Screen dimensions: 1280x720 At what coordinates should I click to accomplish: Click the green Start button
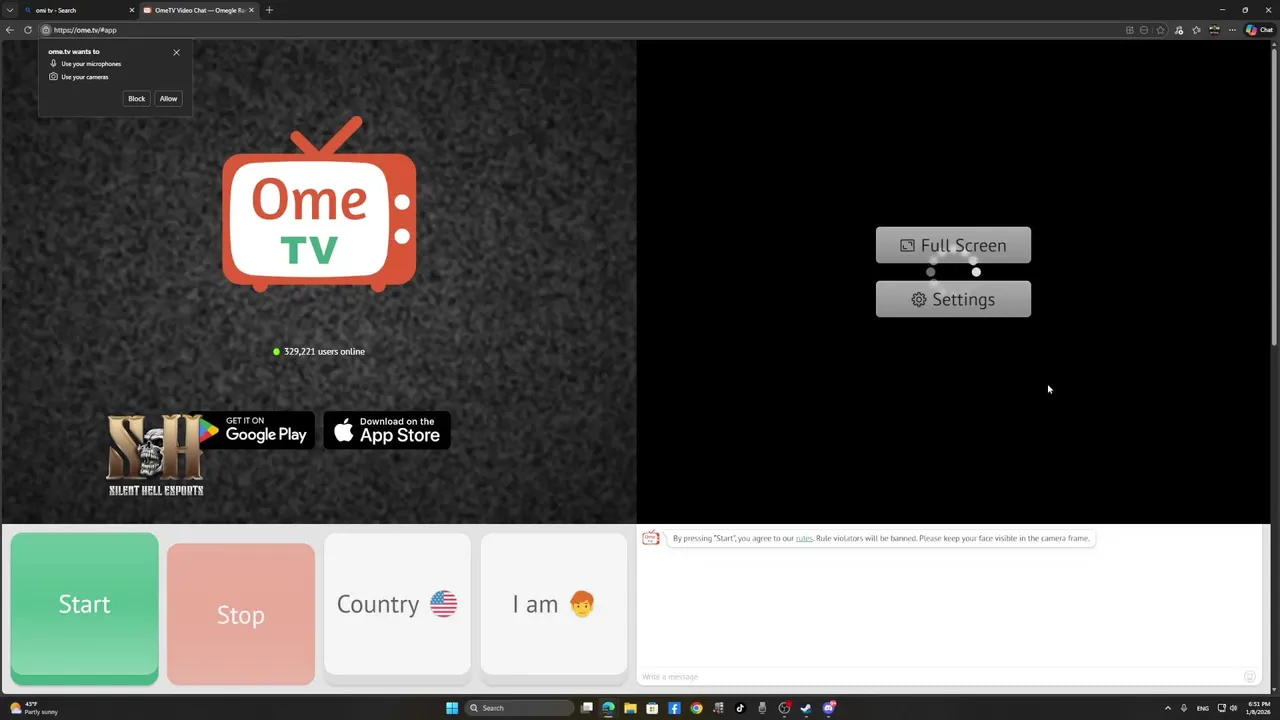pyautogui.click(x=84, y=608)
